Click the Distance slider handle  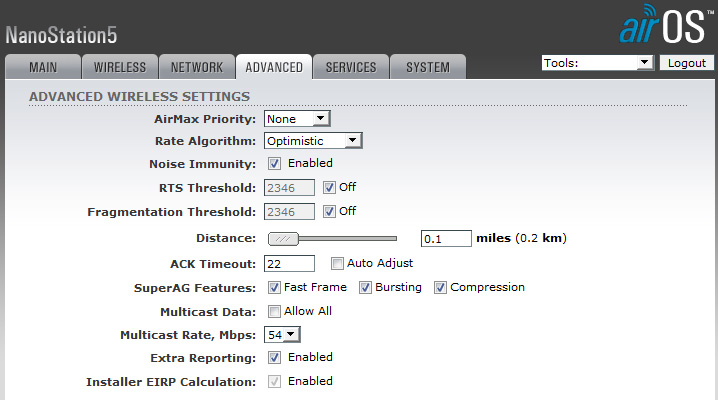point(285,238)
